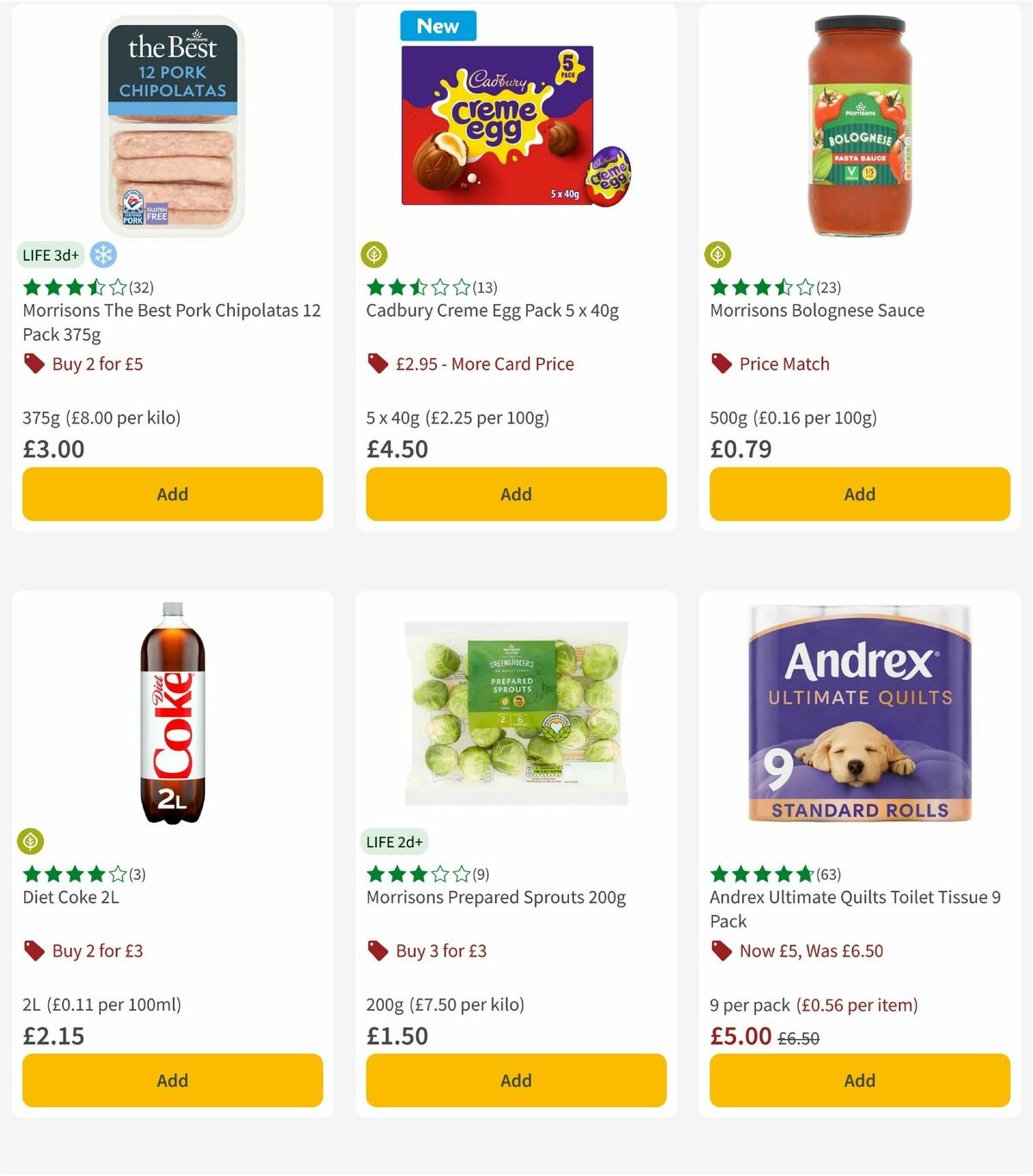Add Andrex Ultimate Quilts to basket
The width and height of the screenshot is (1033, 1176).
coord(858,1080)
